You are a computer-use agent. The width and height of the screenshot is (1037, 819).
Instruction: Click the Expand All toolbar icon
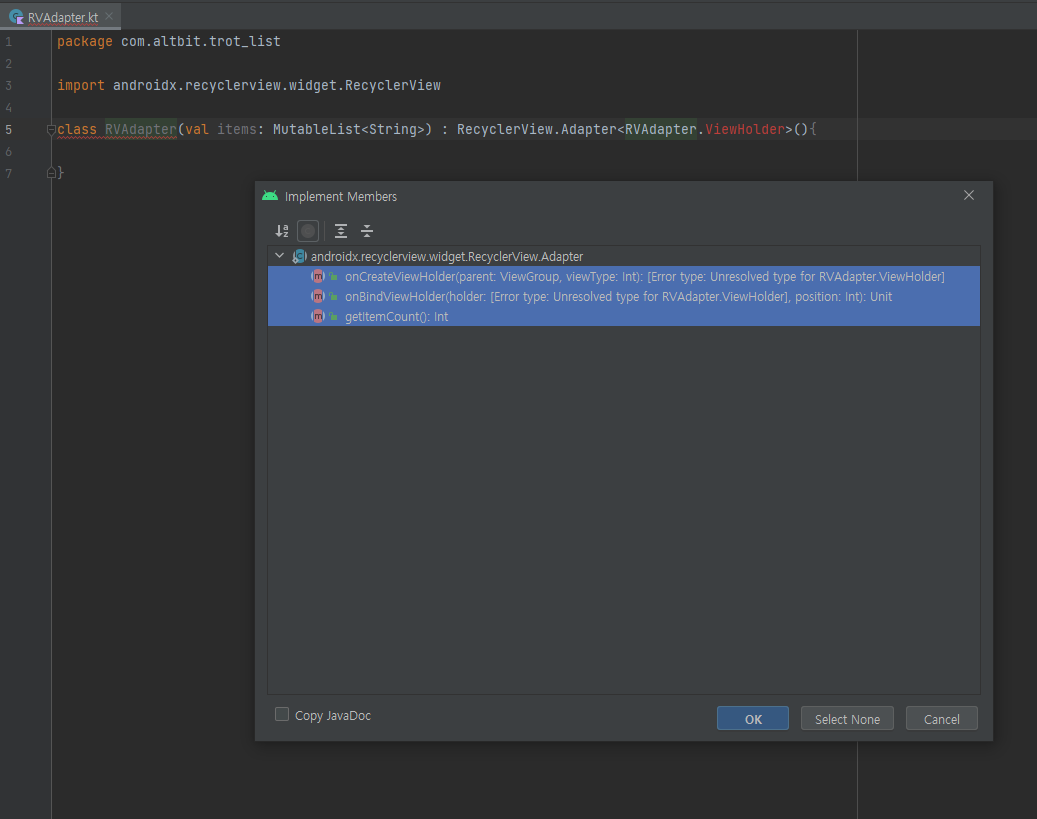pos(341,231)
